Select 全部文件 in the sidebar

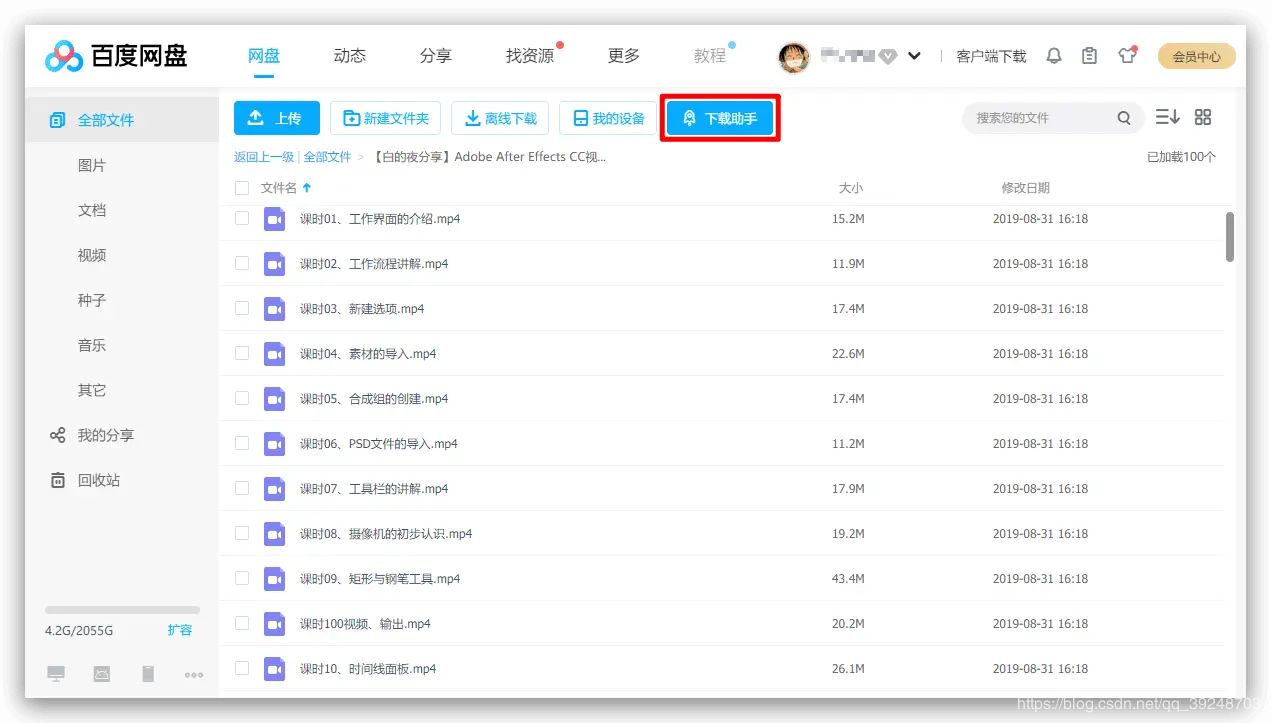tap(122, 120)
